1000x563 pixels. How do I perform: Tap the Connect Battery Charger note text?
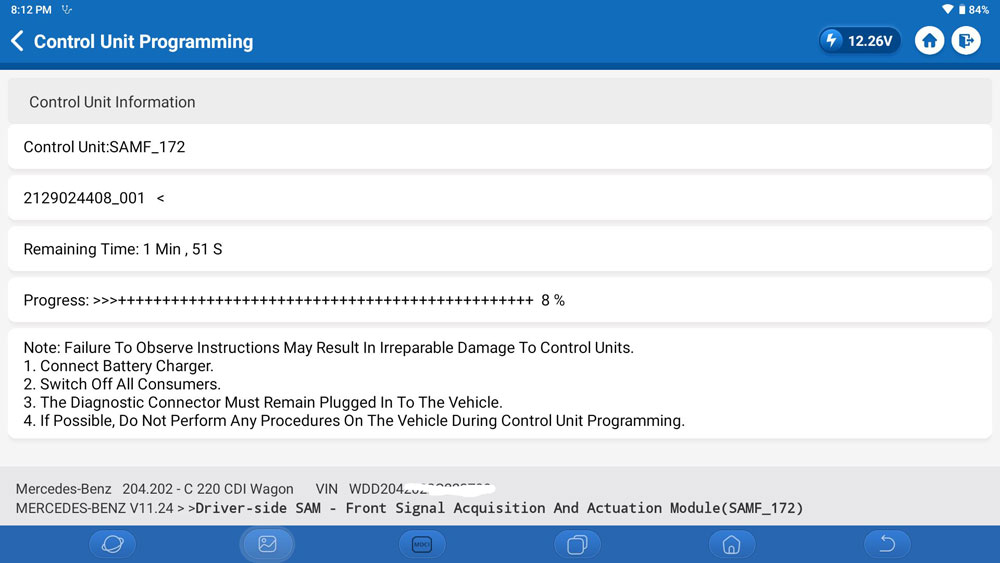click(x=119, y=366)
